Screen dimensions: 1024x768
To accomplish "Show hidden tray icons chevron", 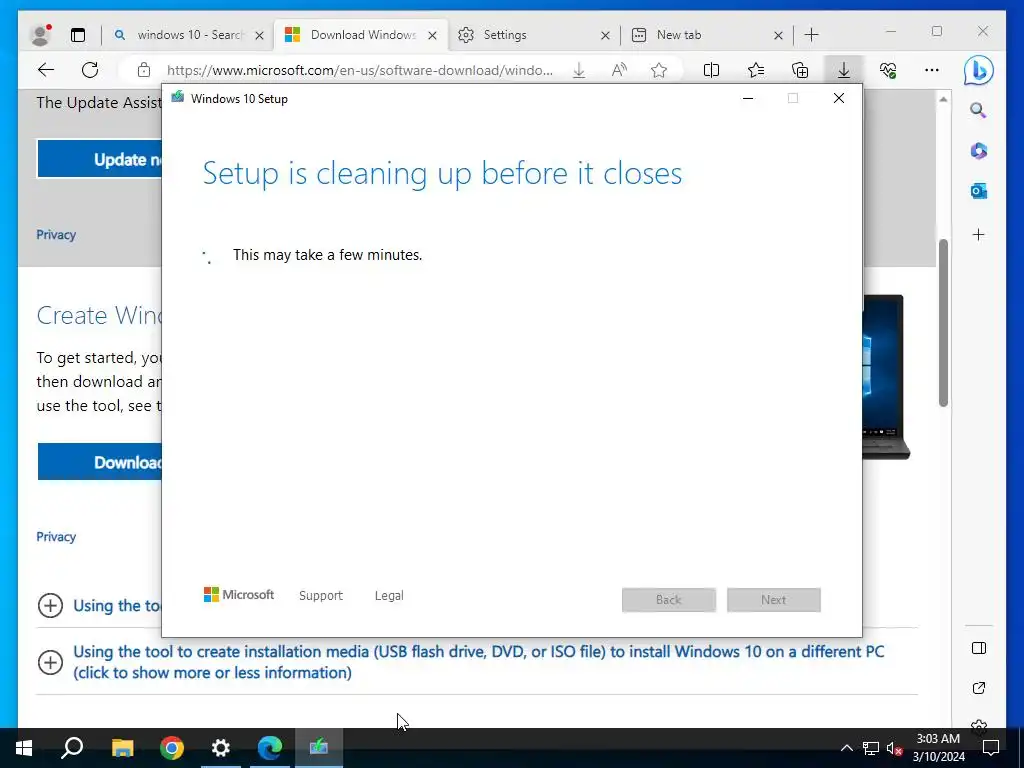I will point(846,748).
